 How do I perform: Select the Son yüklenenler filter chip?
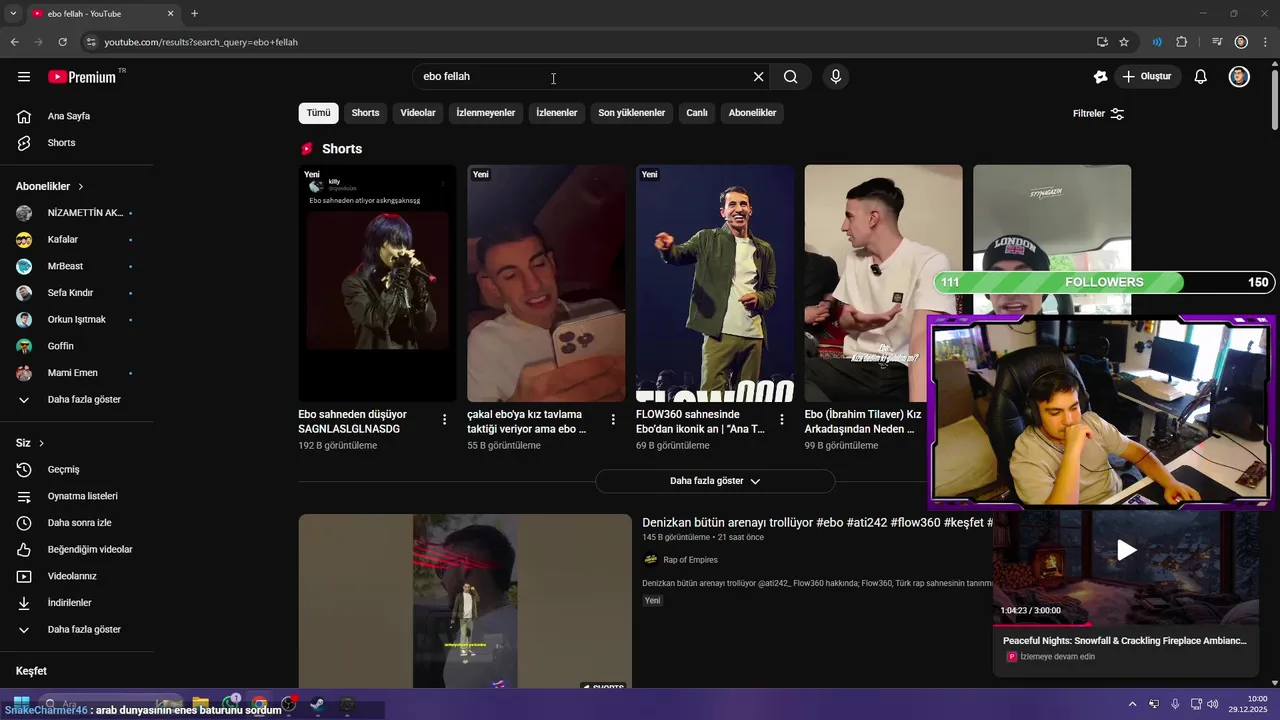pos(632,113)
